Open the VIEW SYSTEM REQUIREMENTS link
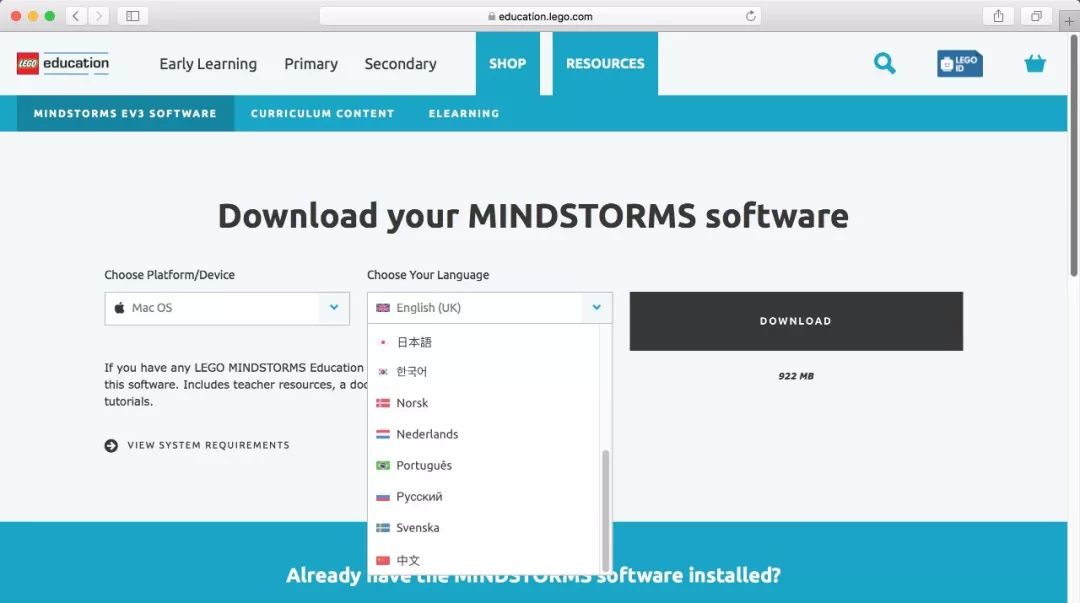 208,445
